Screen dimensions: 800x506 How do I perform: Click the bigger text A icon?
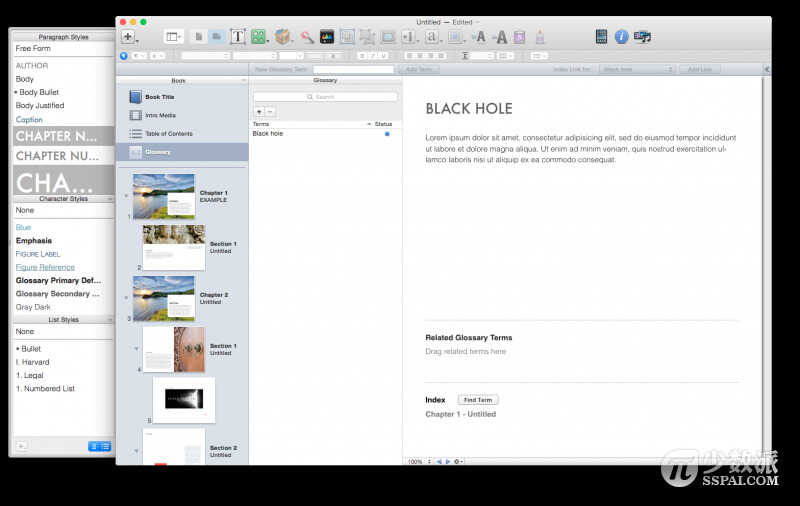(x=501, y=37)
